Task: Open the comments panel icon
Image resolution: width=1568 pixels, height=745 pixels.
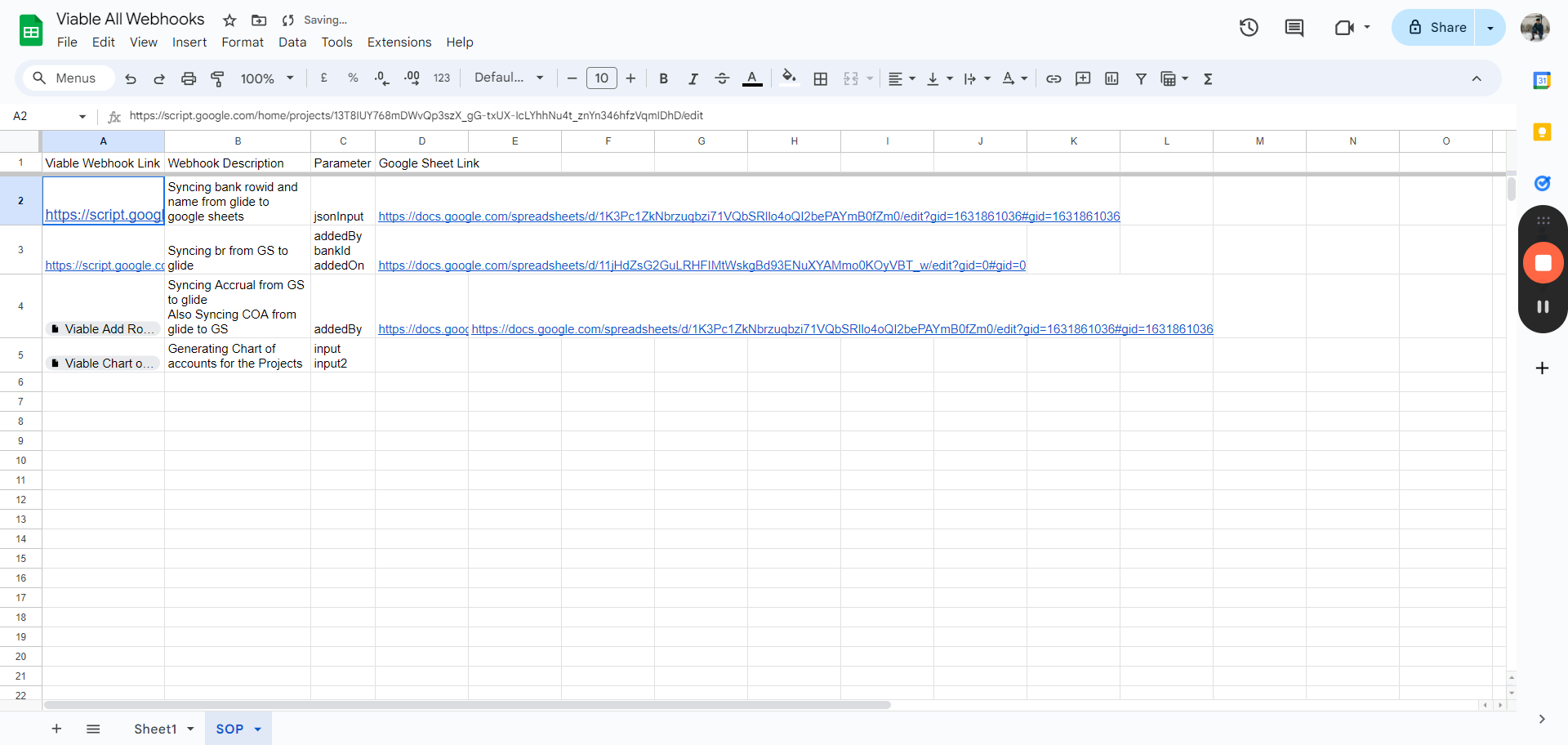Action: click(x=1294, y=28)
